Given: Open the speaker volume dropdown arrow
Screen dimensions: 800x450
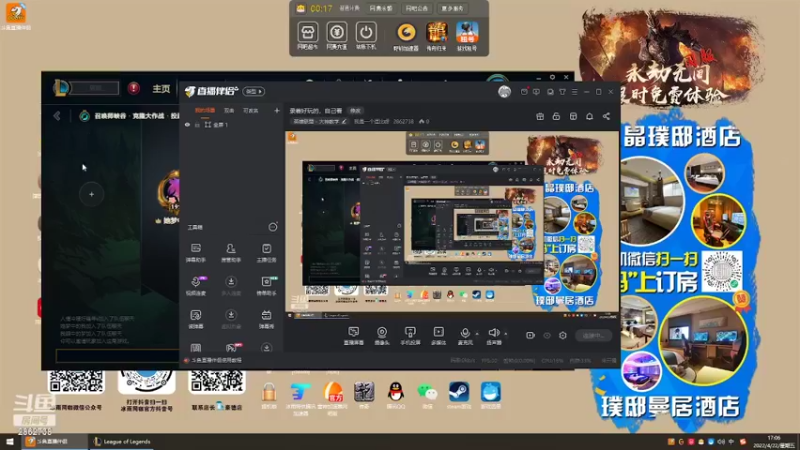Looking at the screenshot, I should point(506,334).
